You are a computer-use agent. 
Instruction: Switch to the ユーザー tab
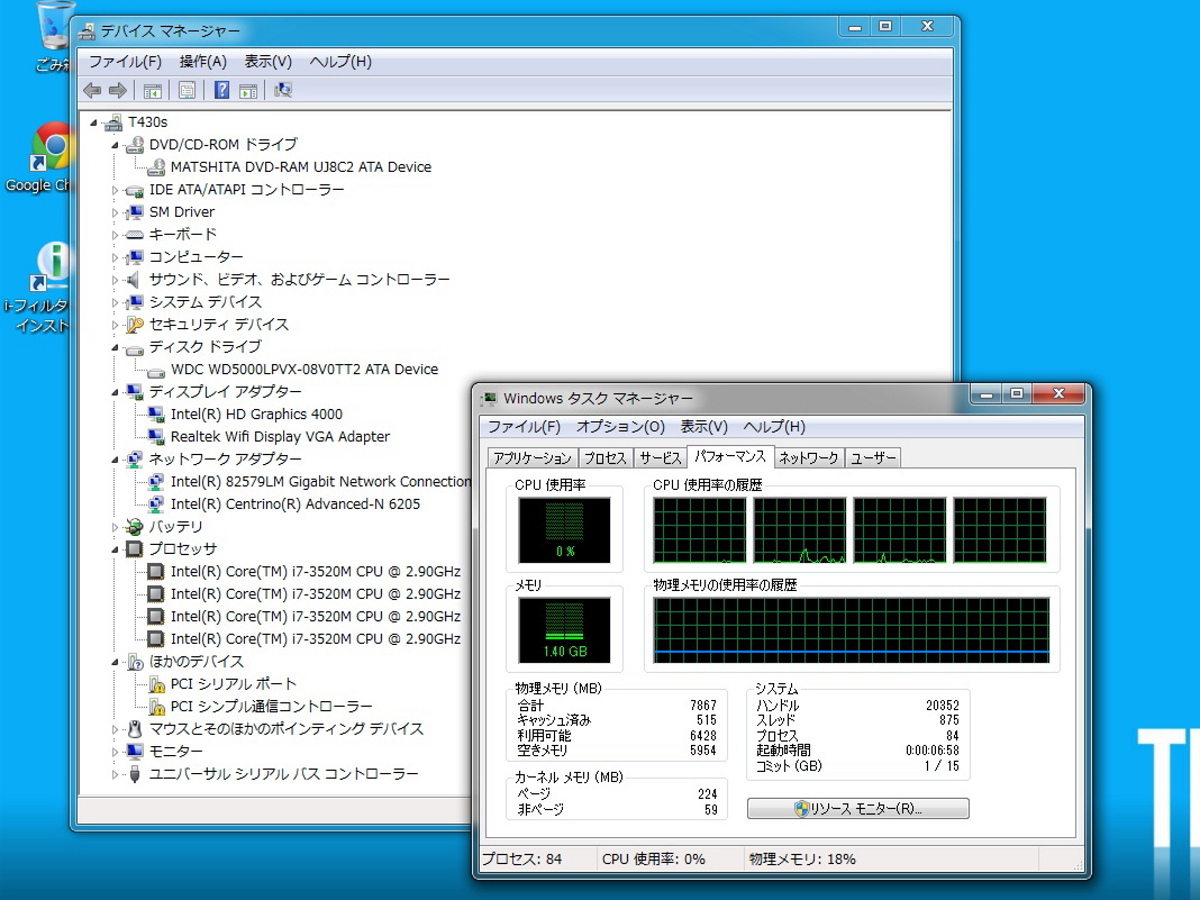pos(873,458)
